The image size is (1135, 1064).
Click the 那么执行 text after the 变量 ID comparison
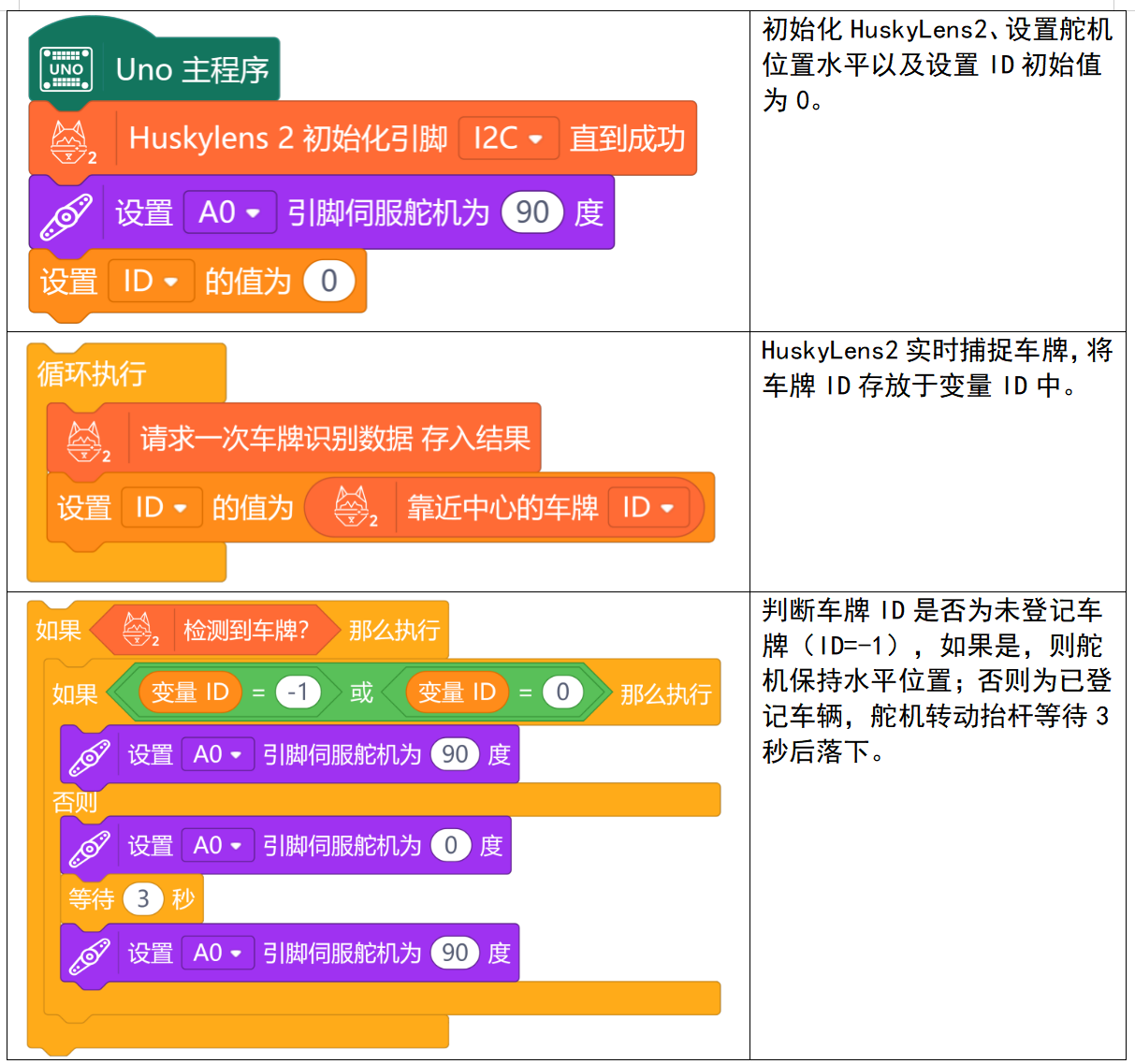[666, 693]
